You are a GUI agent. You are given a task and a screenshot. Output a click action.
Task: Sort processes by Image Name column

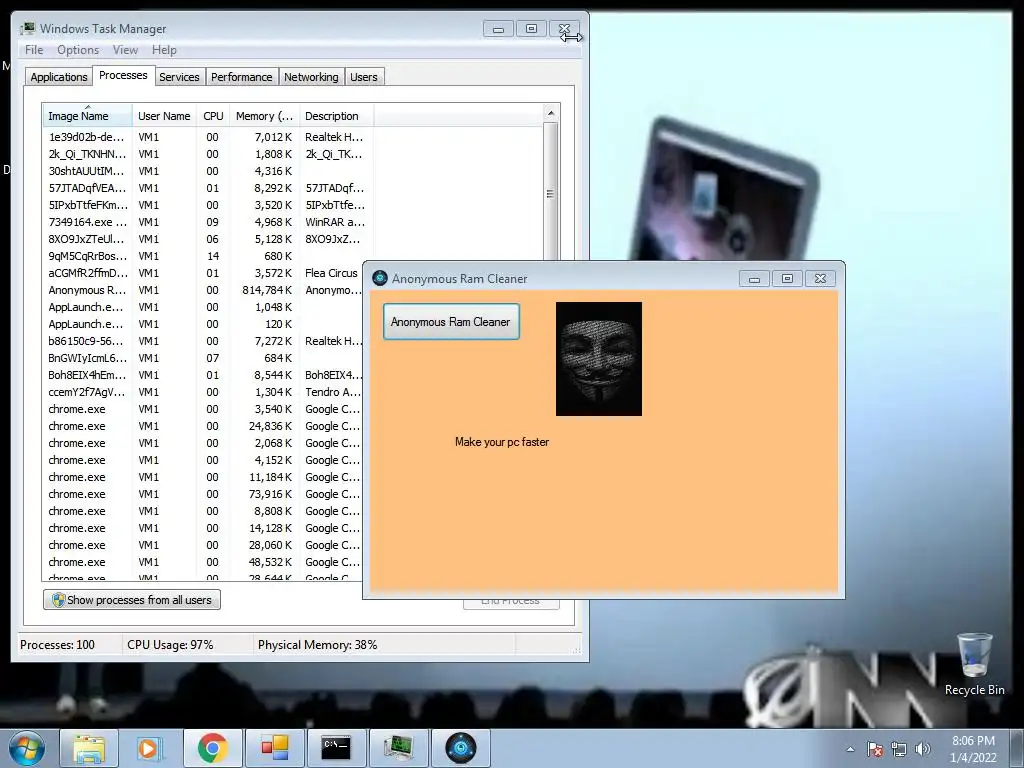(88, 116)
